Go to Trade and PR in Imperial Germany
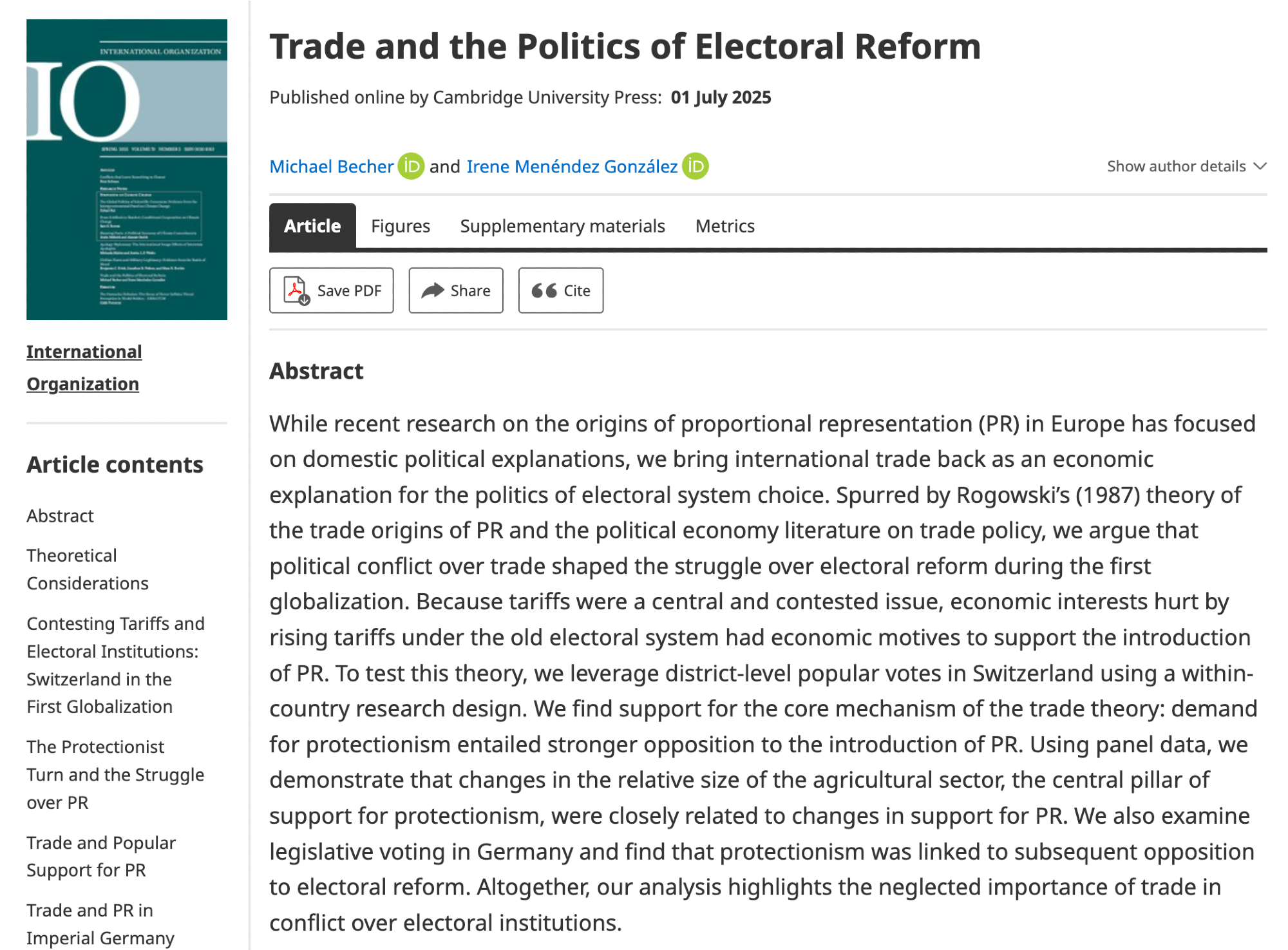 [x=100, y=924]
